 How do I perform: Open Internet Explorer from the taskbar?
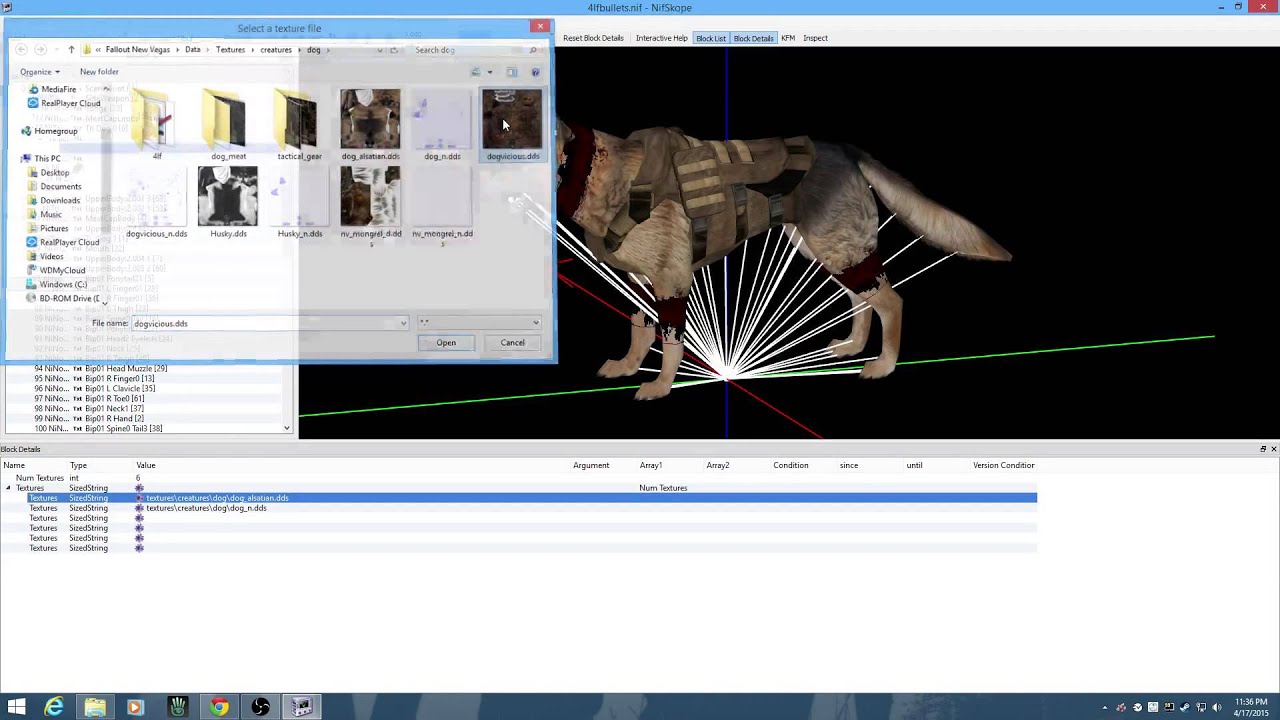54,707
